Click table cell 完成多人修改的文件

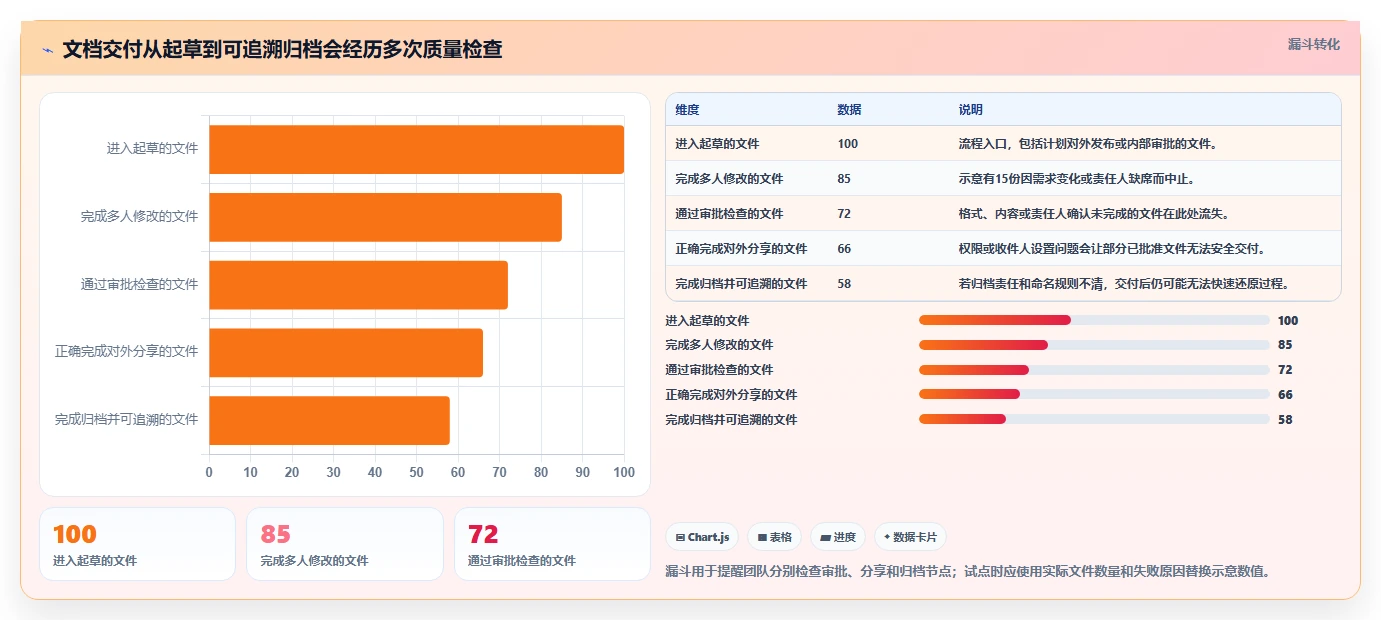[729, 179]
